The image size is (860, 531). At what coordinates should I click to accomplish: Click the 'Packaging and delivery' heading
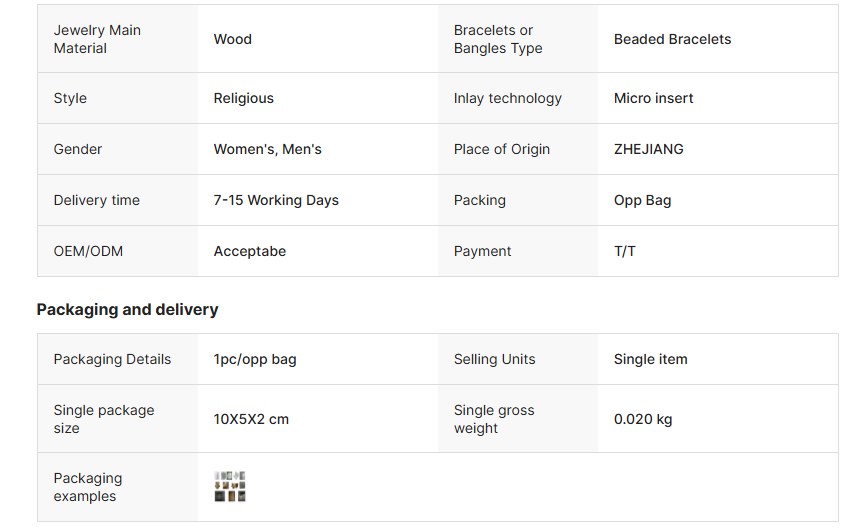pos(127,310)
